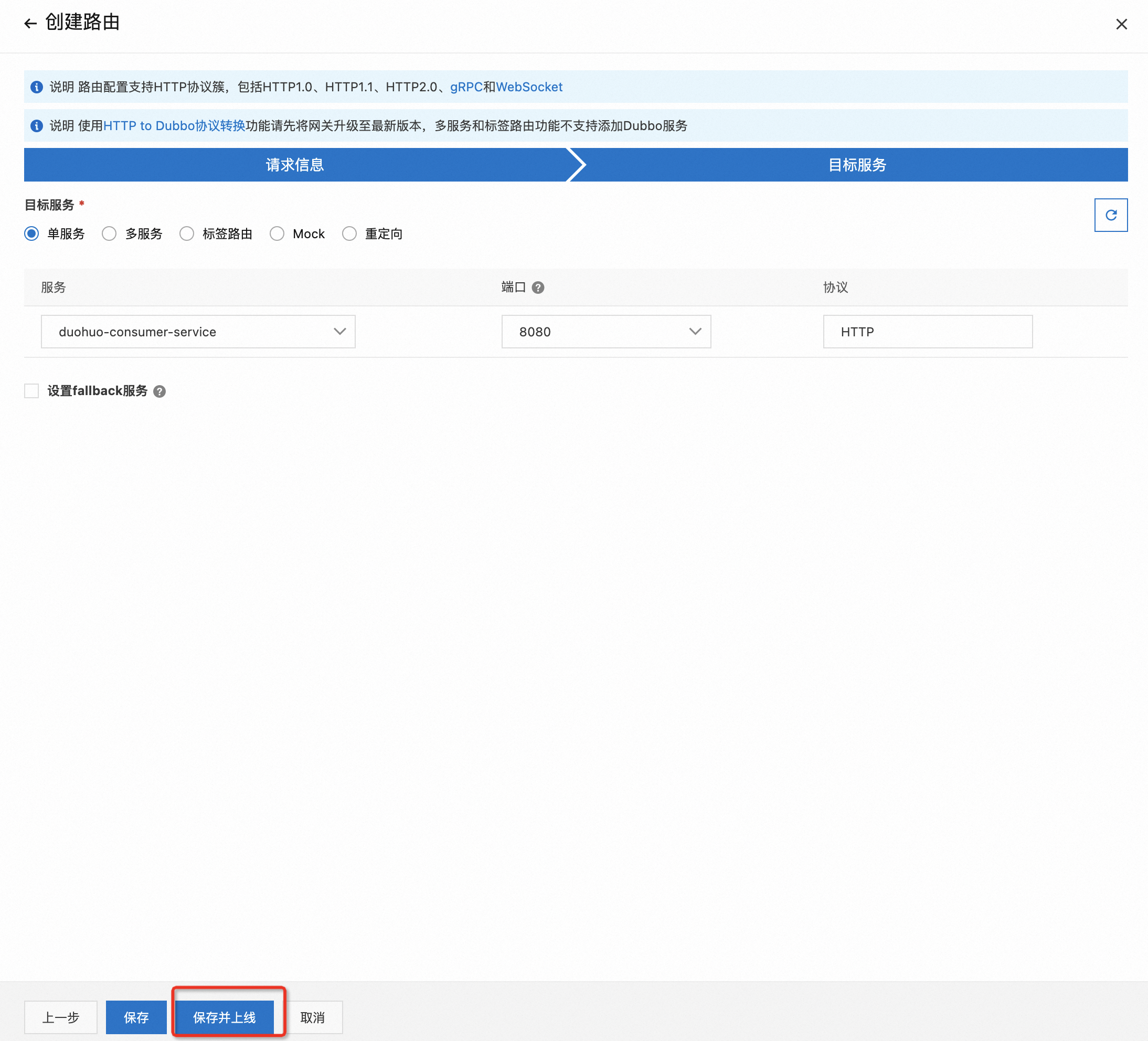1148x1041 pixels.
Task: Click the back arrow beside 创建路由
Action: coord(30,23)
